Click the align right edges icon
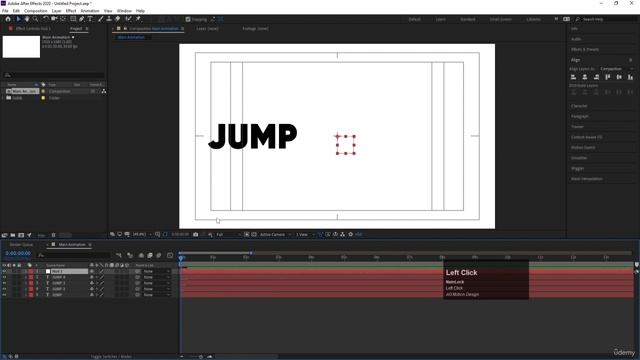Viewport: 640px width, 360px height. click(596, 77)
